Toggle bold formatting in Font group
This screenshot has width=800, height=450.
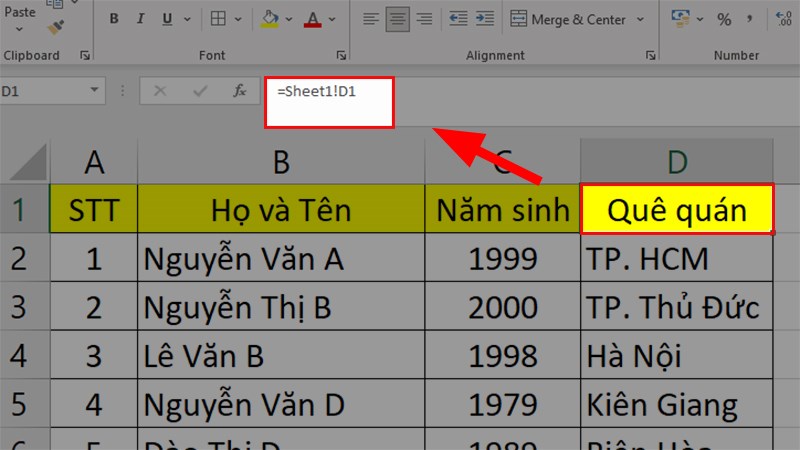click(x=113, y=19)
